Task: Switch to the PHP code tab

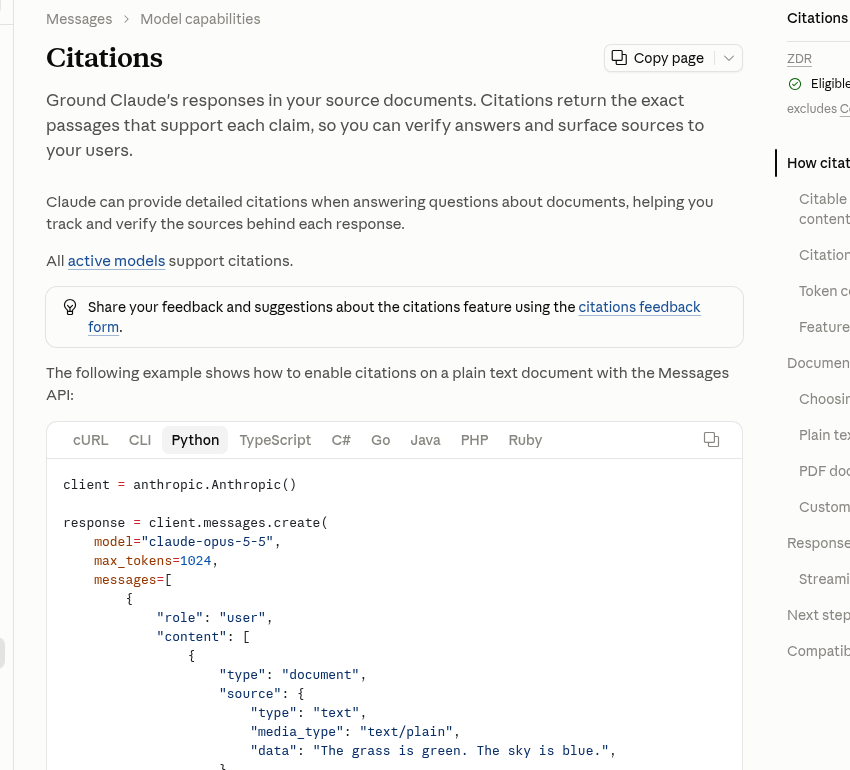Action: tap(474, 440)
